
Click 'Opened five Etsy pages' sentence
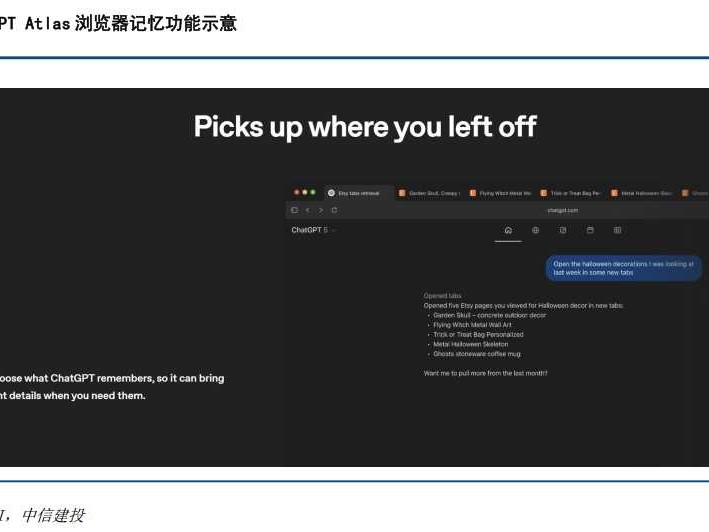tap(523, 306)
